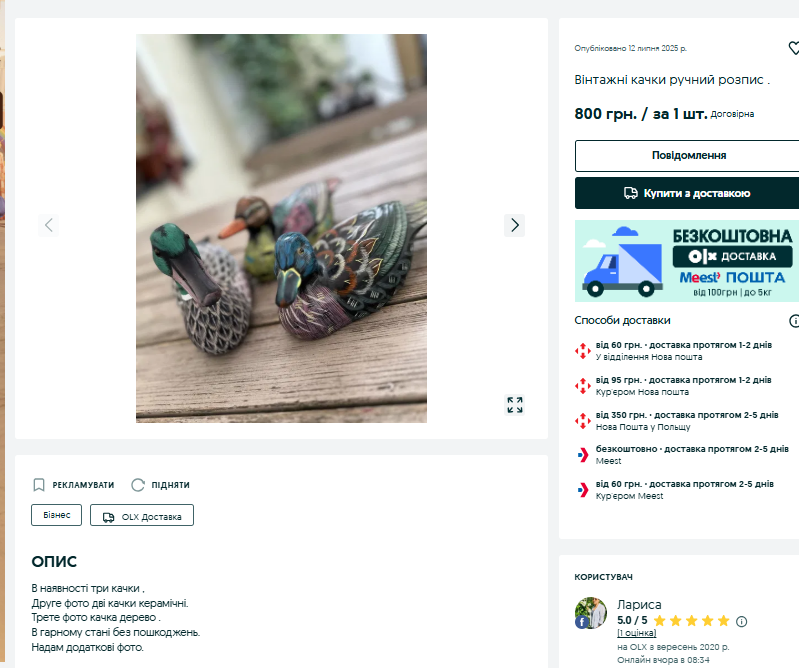Click Купити з доставкою button
Image resolution: width=799 pixels, height=668 pixels.
[688, 193]
